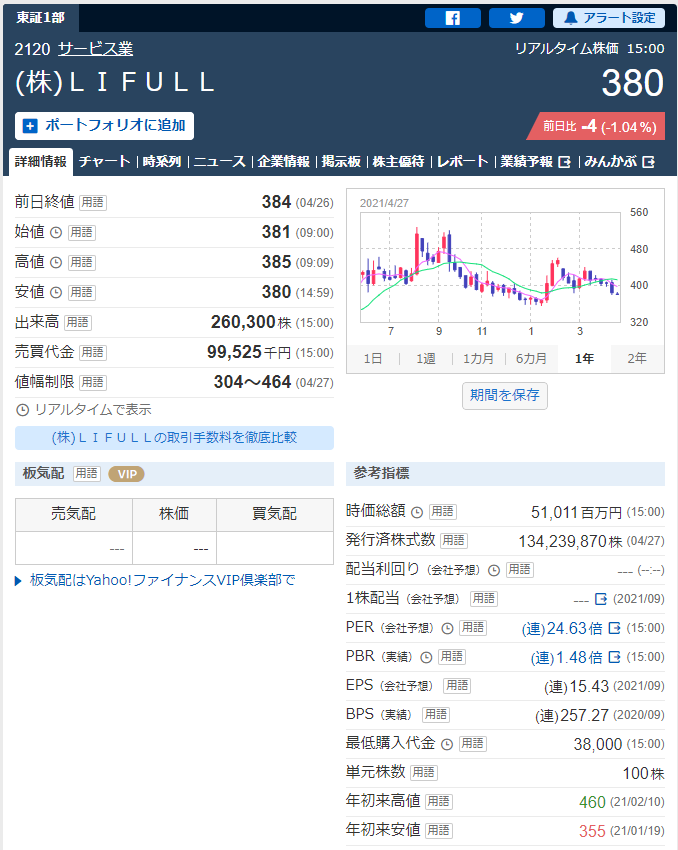Open 用語 glossary for 前日終値
The width and height of the screenshot is (678, 850).
[x=93, y=203]
